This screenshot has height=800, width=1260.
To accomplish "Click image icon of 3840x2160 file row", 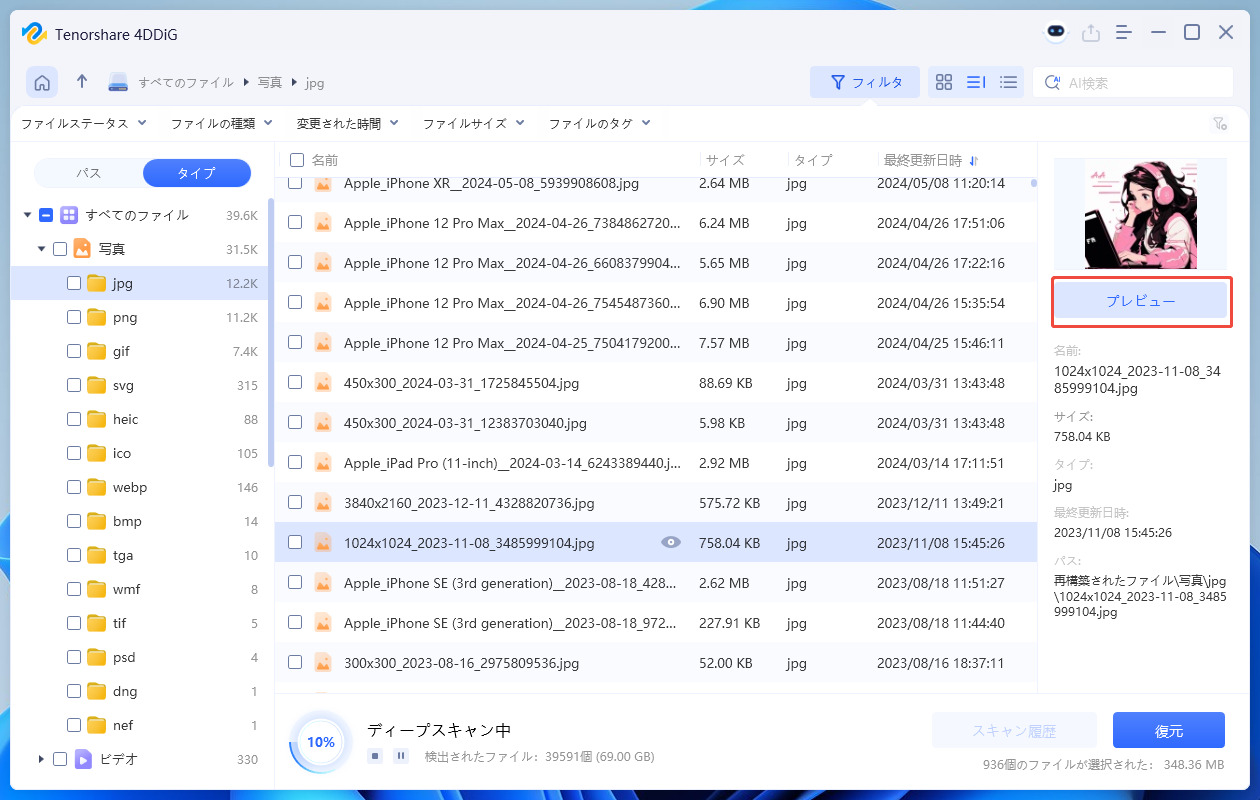I will pyautogui.click(x=323, y=502).
